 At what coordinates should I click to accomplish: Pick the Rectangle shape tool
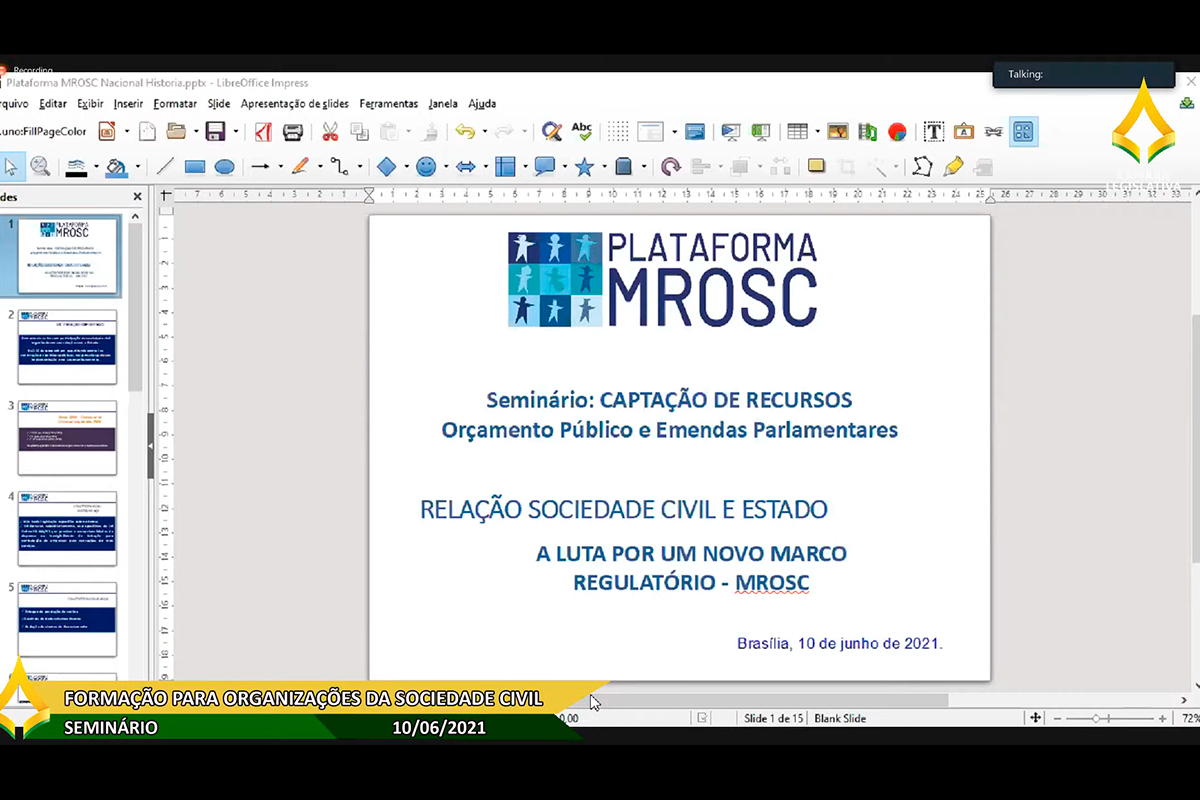(195, 167)
